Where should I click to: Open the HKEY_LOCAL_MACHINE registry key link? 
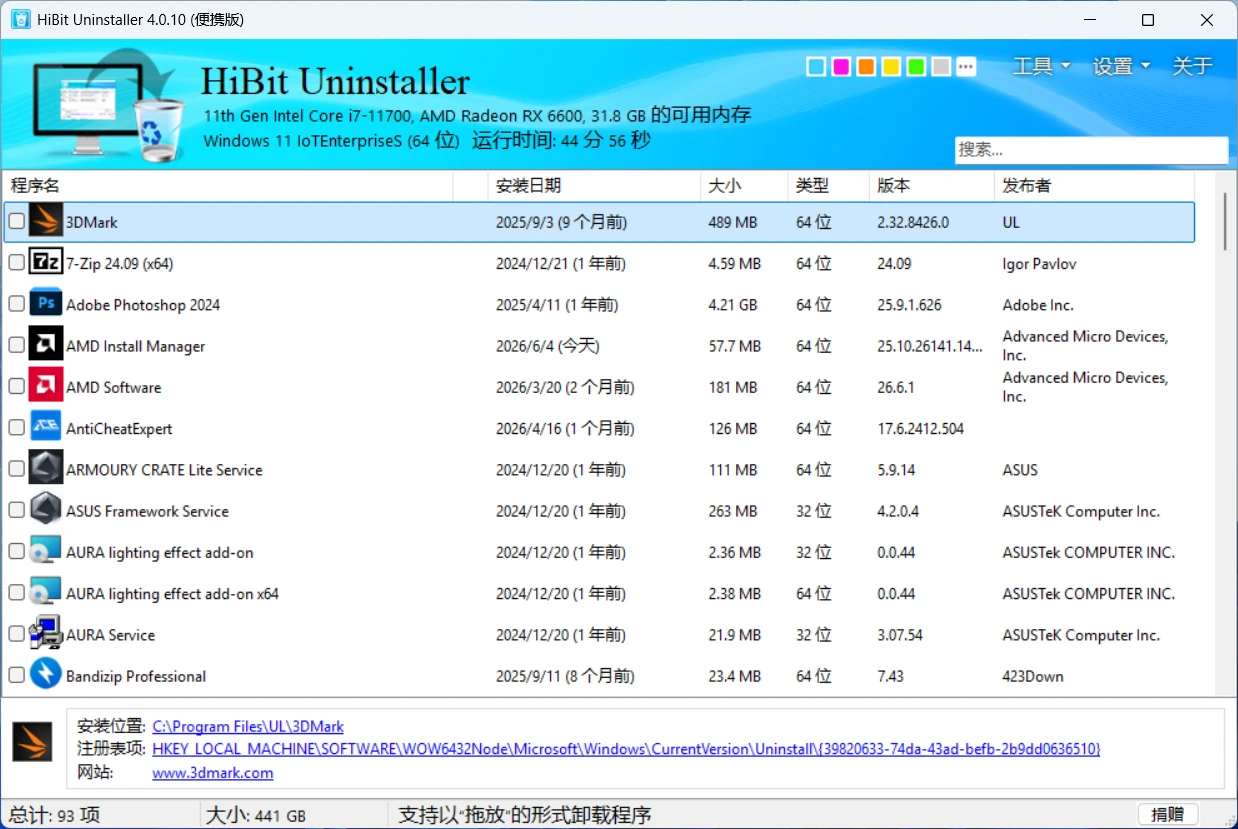[626, 749]
